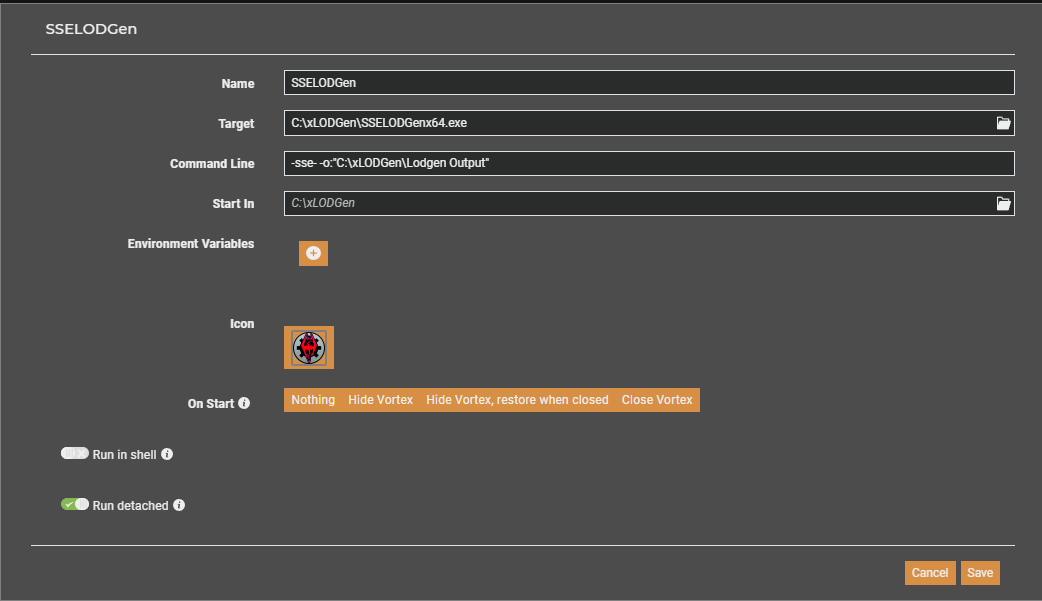The height and width of the screenshot is (601, 1042).
Task: Browse for Target file using folder icon
Action: (1003, 123)
